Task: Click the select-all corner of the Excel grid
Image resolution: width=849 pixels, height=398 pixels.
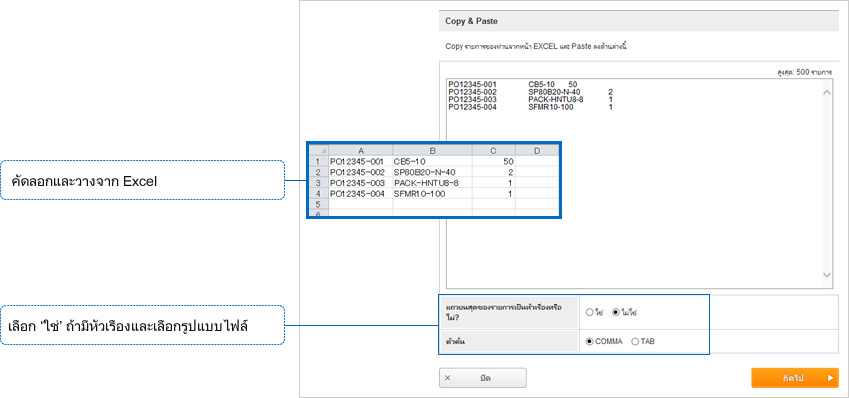Action: (319, 151)
